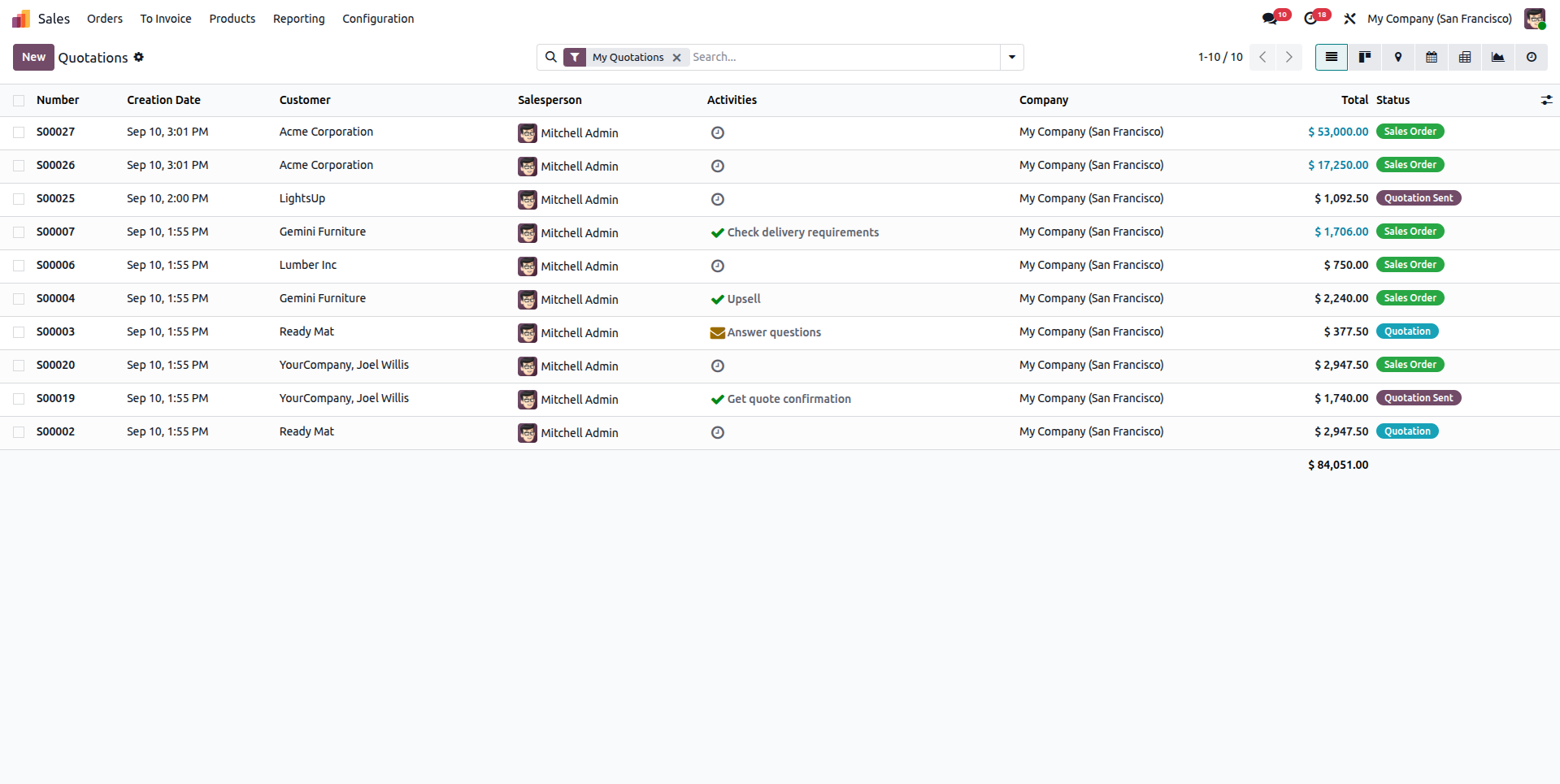Open the Reporting menu
The image size is (1560, 784).
click(x=299, y=19)
